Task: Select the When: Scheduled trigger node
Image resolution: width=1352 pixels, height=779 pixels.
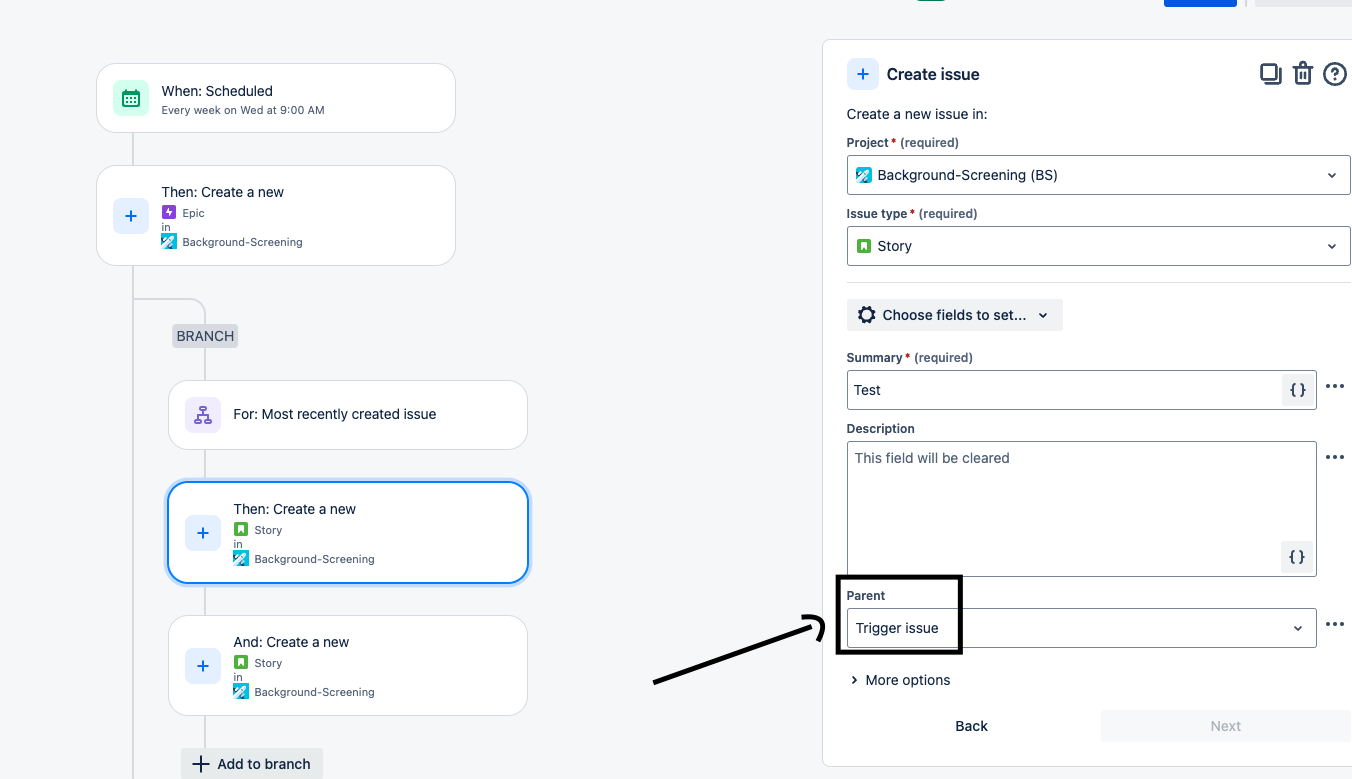Action: pyautogui.click(x=276, y=98)
